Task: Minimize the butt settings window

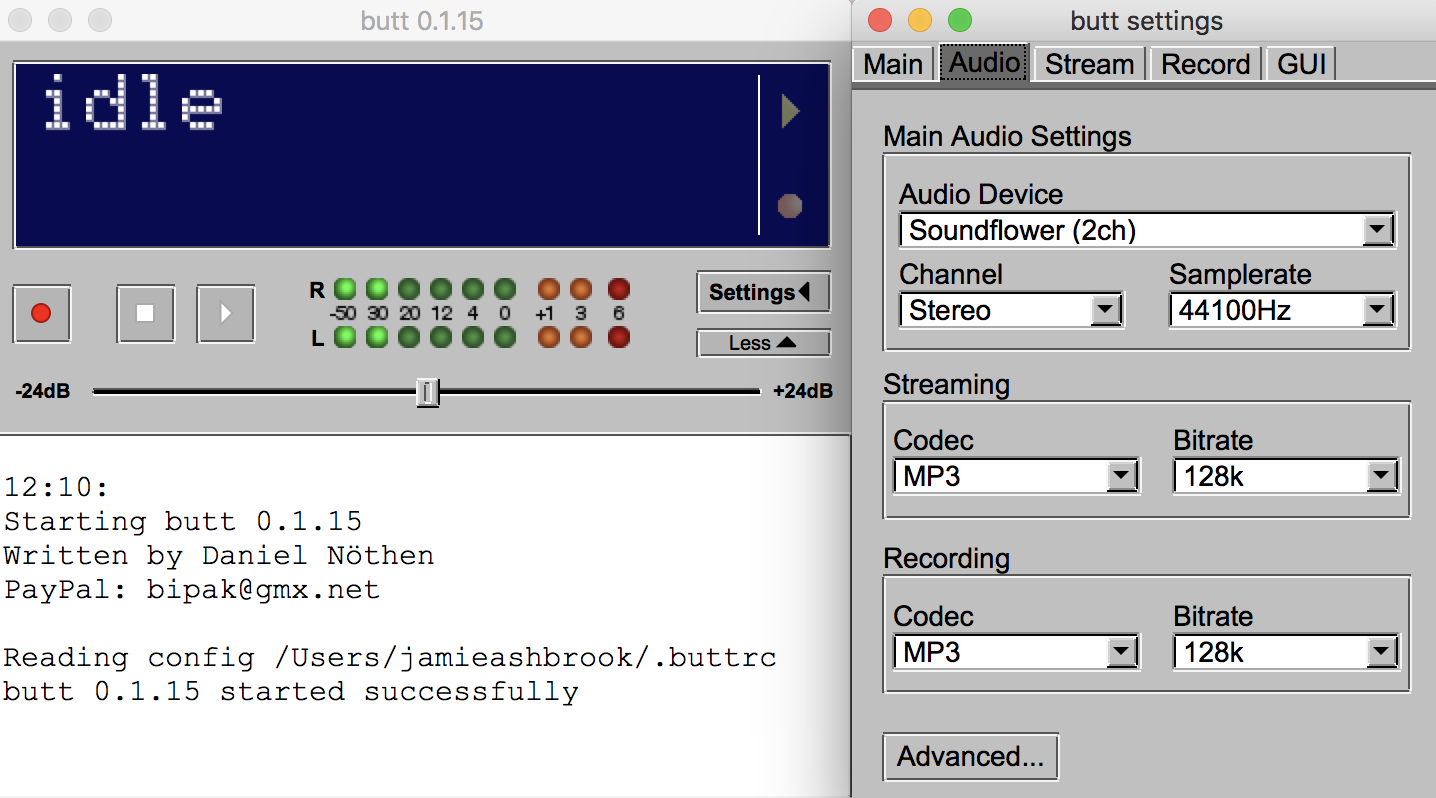Action: (x=919, y=20)
